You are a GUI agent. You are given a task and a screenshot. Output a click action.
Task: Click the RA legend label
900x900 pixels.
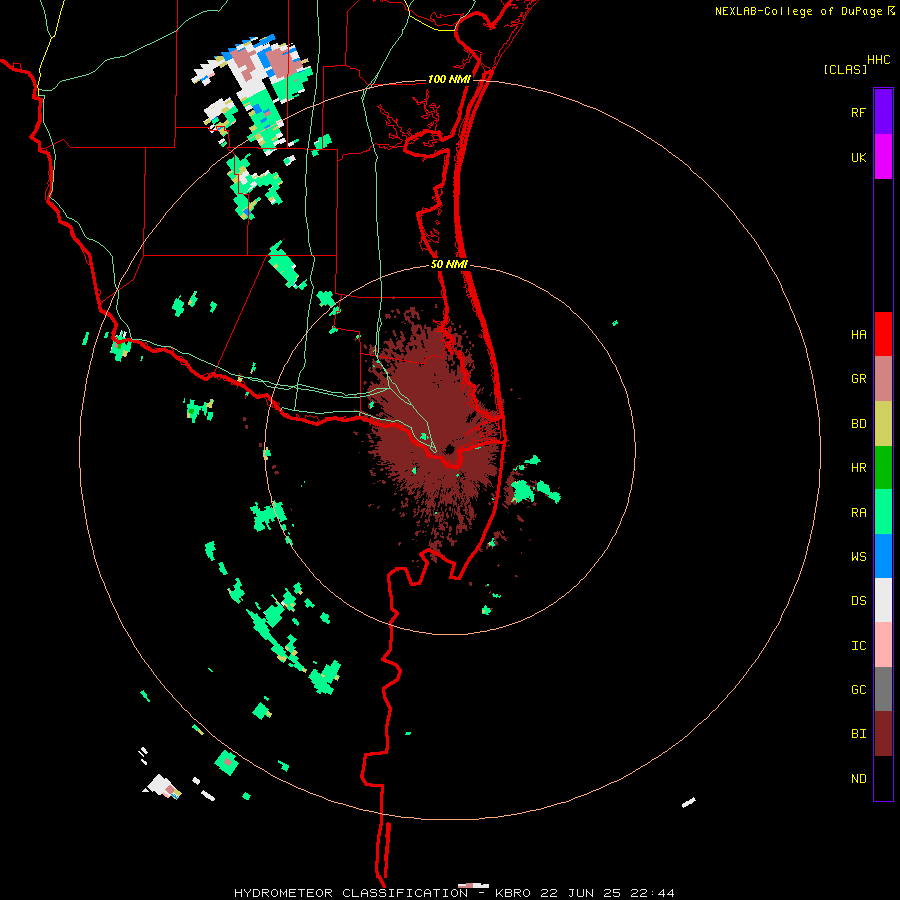(858, 513)
